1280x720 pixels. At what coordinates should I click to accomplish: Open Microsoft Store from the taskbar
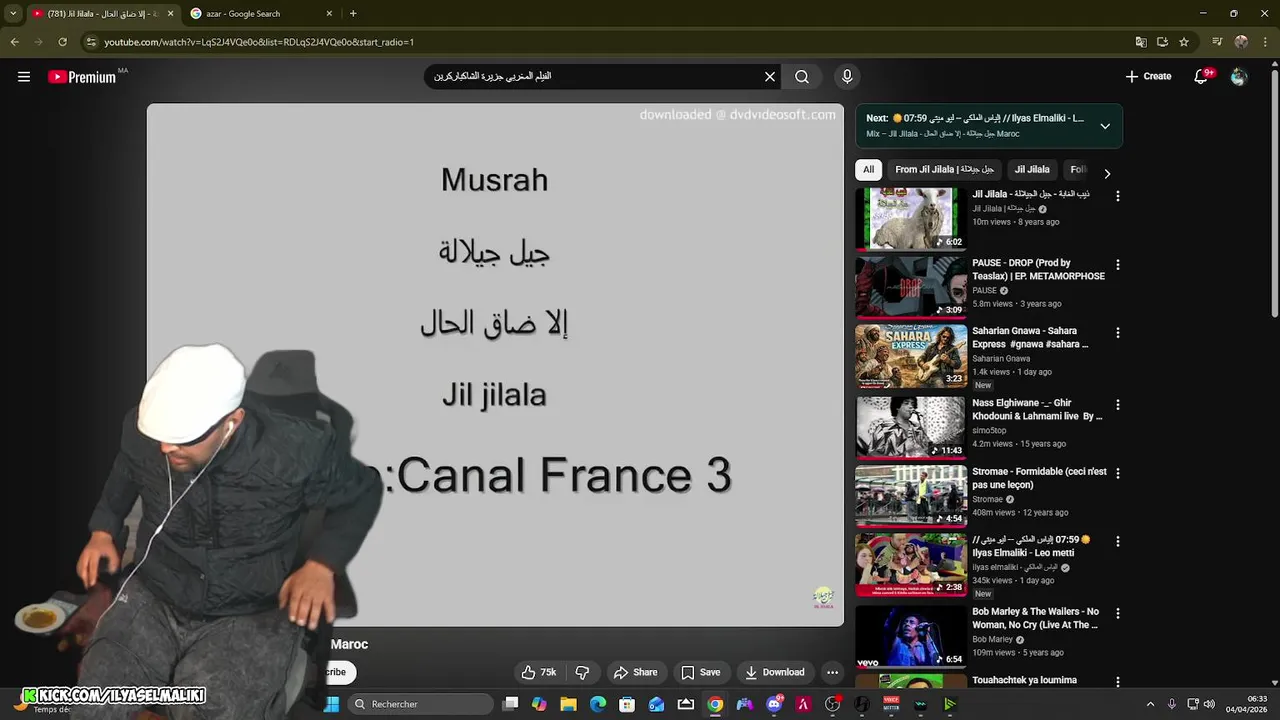pyautogui.click(x=627, y=704)
